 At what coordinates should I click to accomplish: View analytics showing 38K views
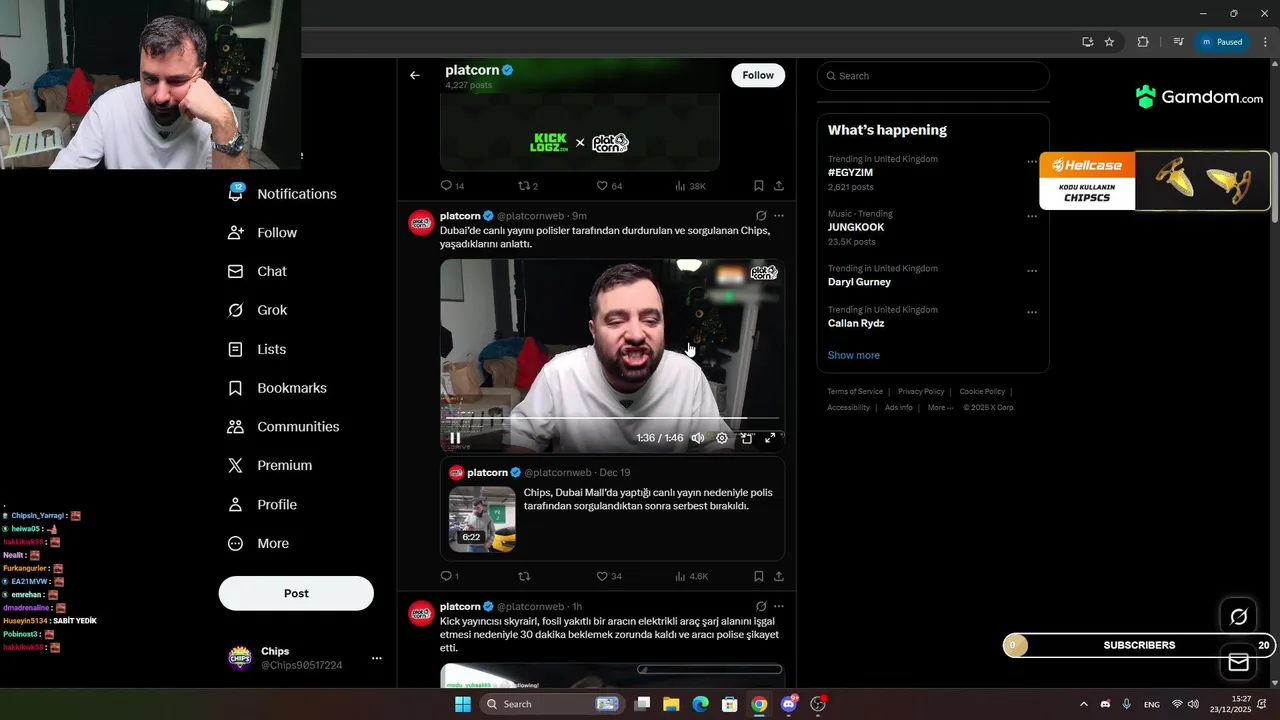(690, 186)
